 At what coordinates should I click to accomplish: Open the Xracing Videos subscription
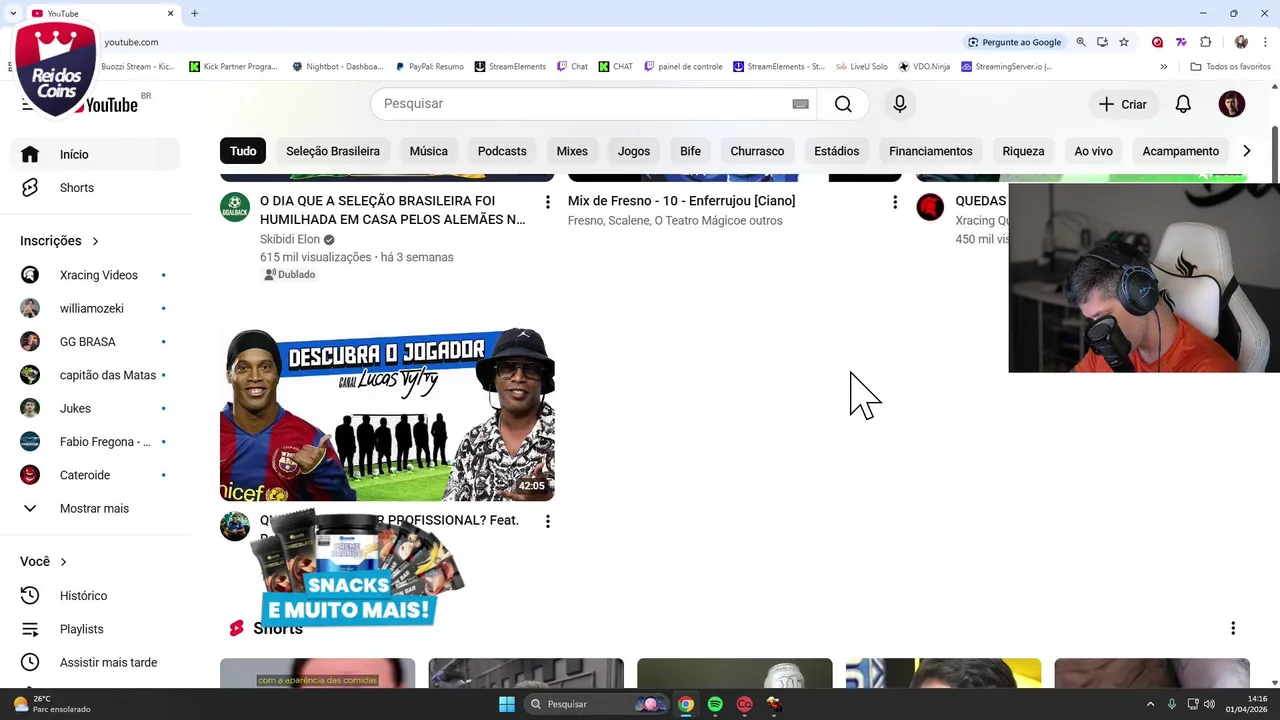pos(95,275)
